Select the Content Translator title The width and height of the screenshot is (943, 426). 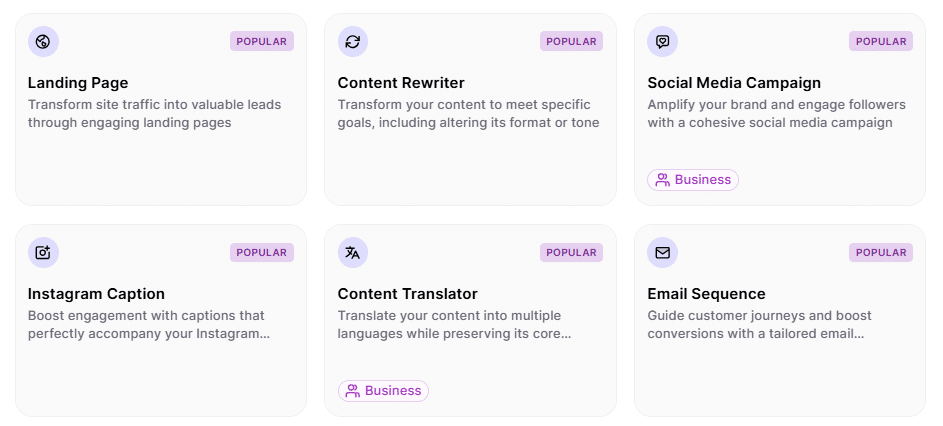408,294
